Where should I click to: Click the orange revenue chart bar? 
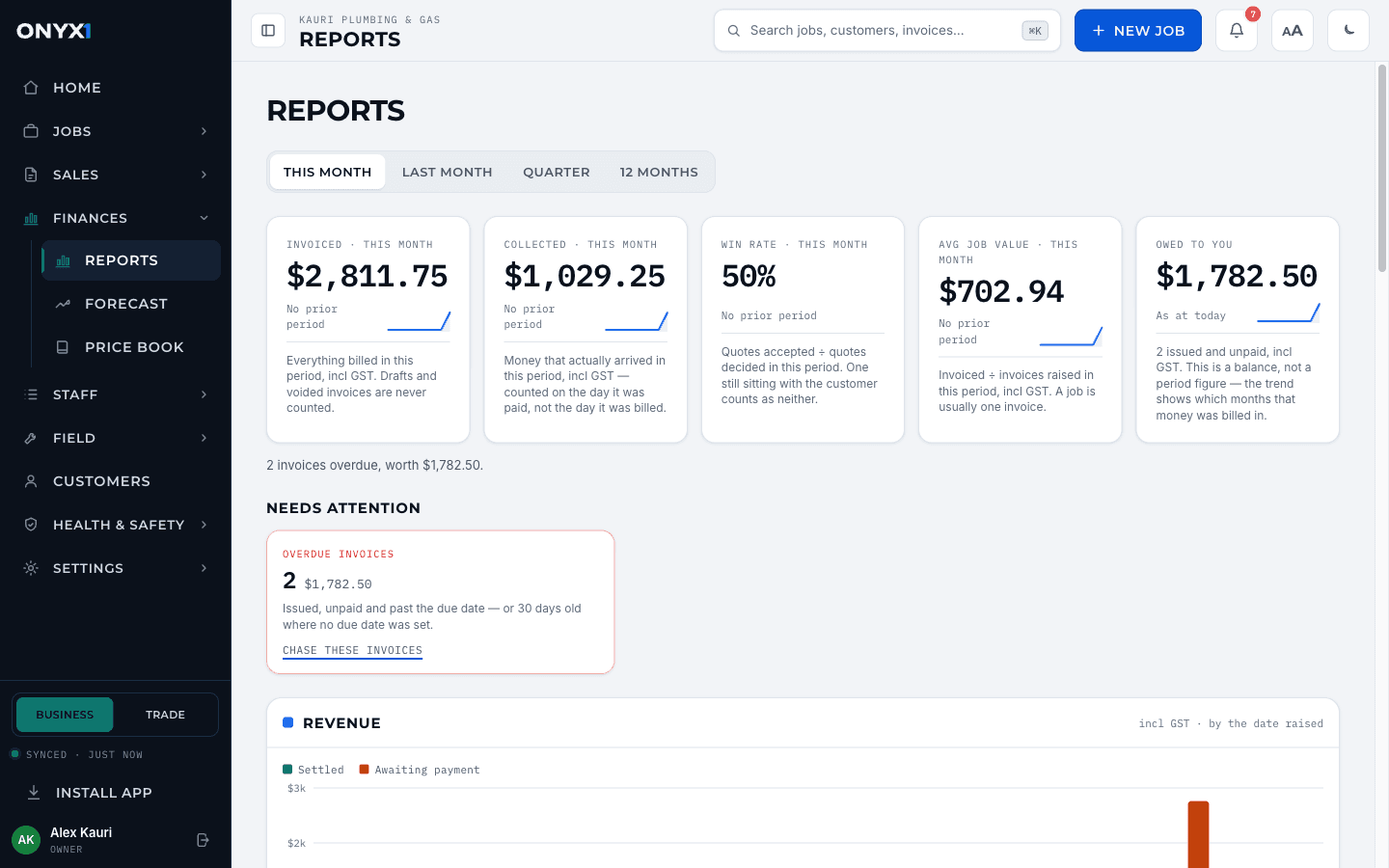tap(1198, 834)
